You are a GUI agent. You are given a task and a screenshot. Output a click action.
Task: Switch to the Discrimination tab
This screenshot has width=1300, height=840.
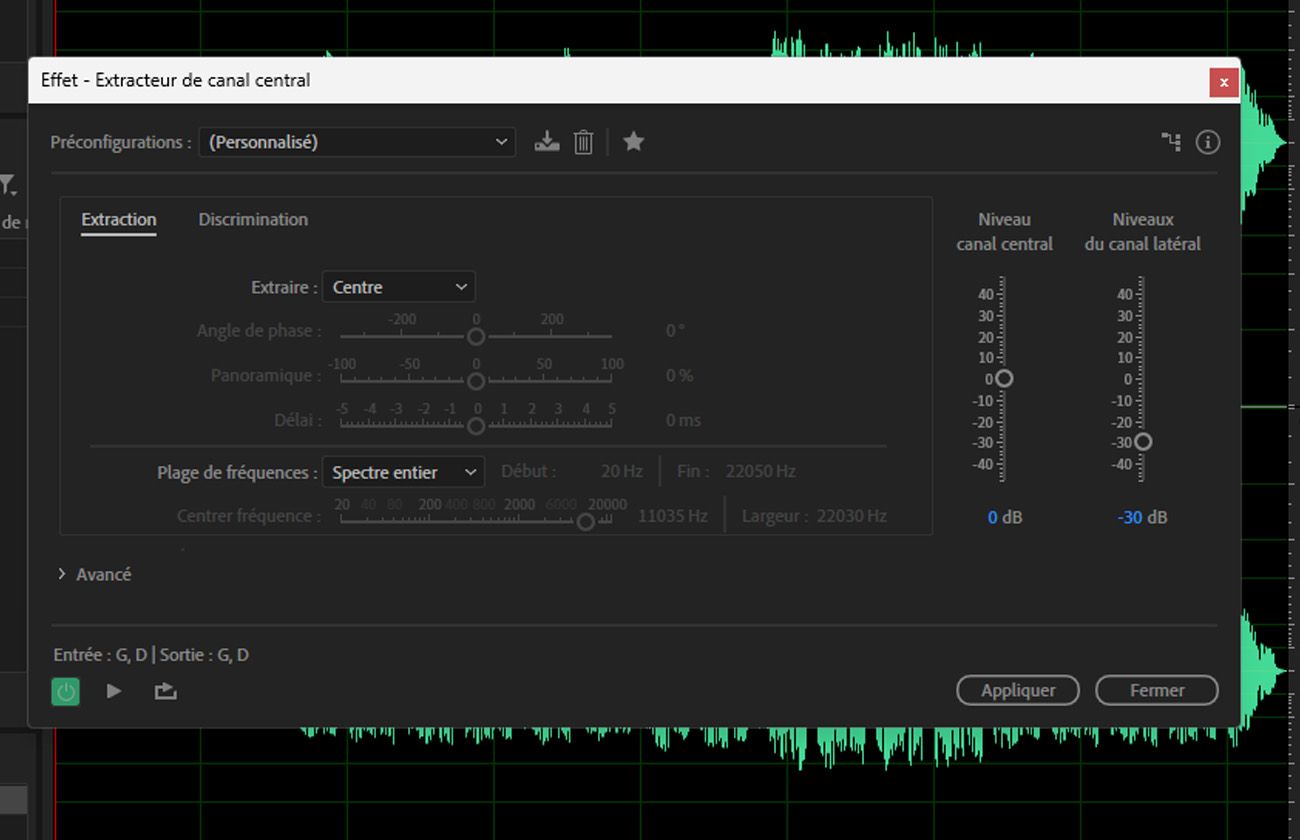tap(253, 220)
